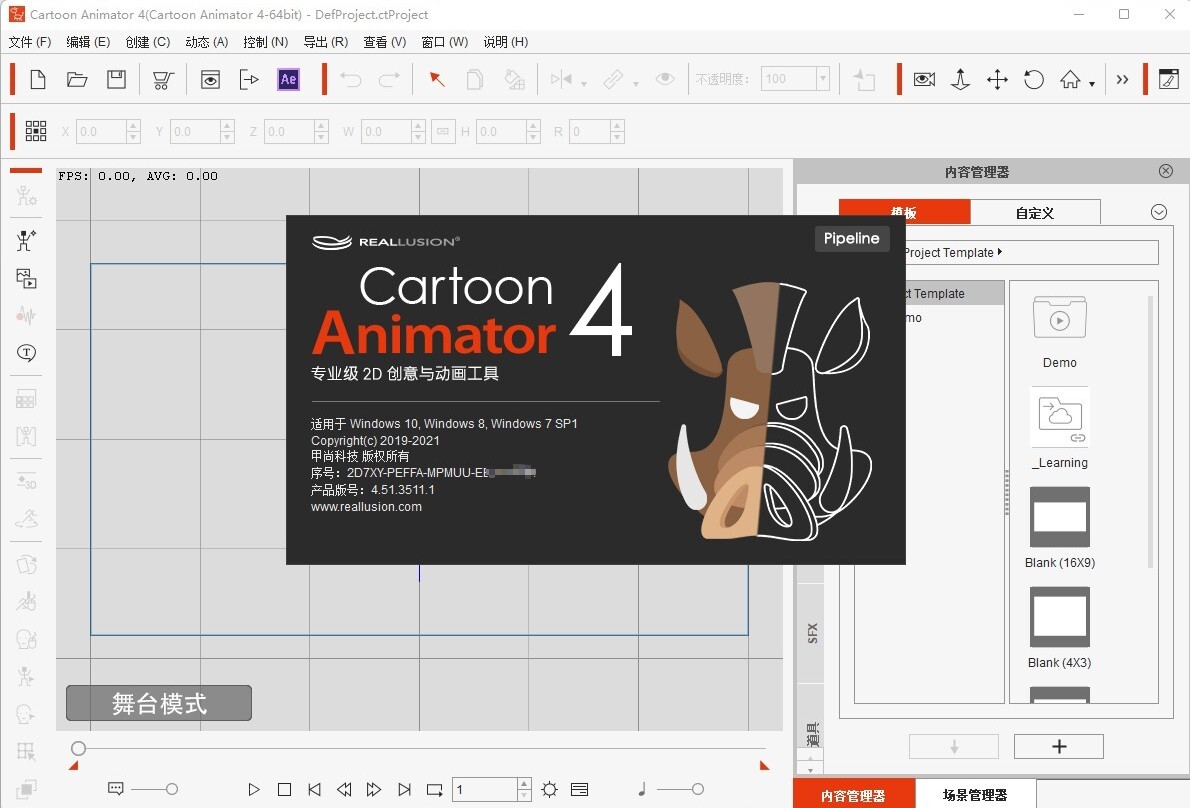Open the 动态 (A) menu
This screenshot has width=1190, height=808.
pos(206,42)
